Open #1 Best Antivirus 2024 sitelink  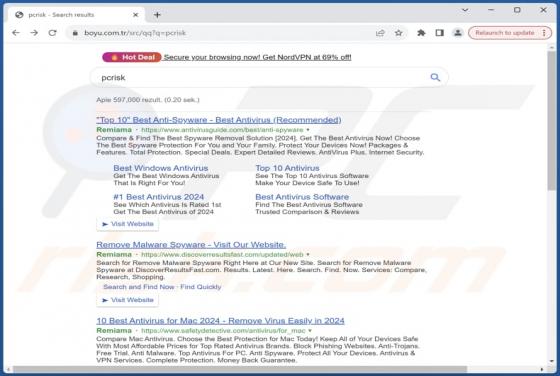(x=159, y=197)
